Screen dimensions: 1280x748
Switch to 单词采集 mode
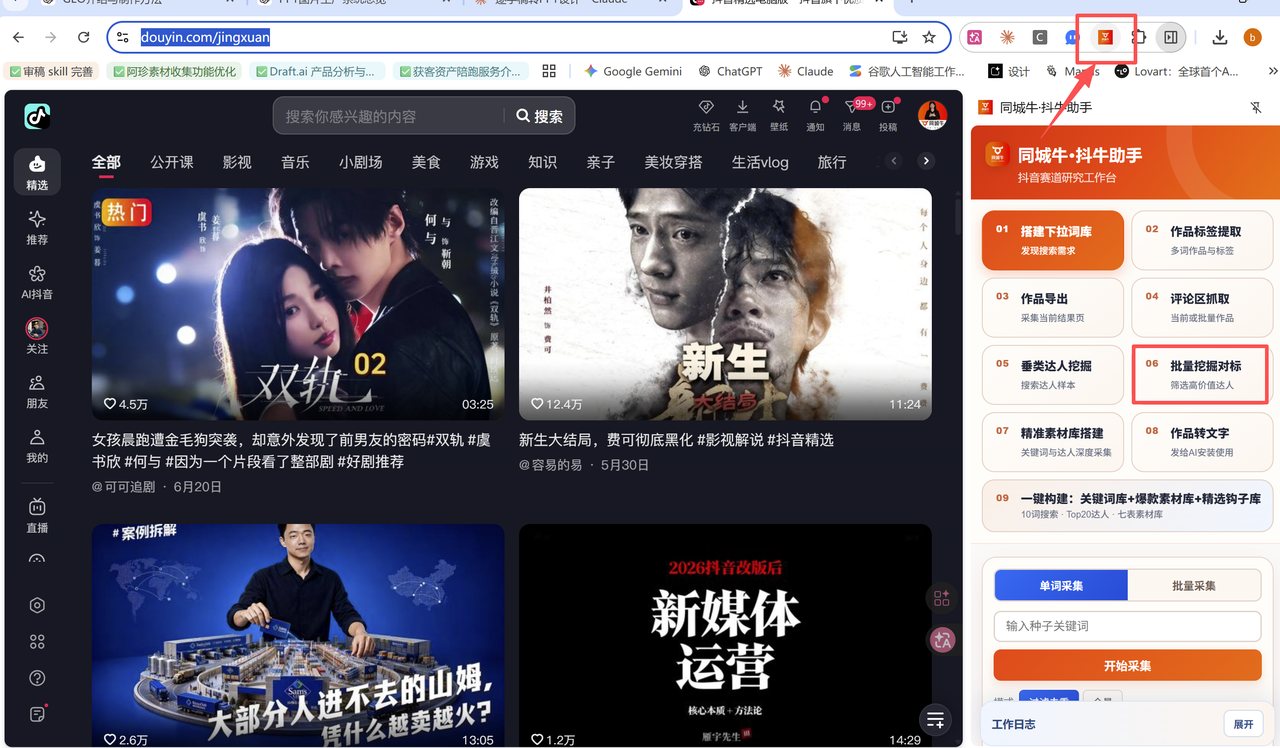point(1061,585)
